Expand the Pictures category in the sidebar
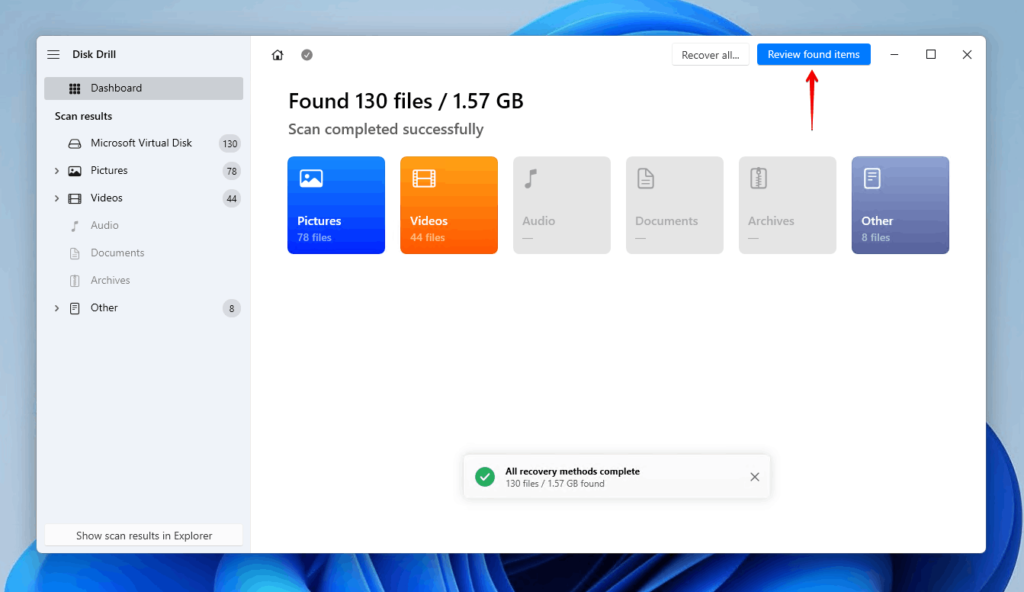The image size is (1024, 592). click(x=56, y=170)
